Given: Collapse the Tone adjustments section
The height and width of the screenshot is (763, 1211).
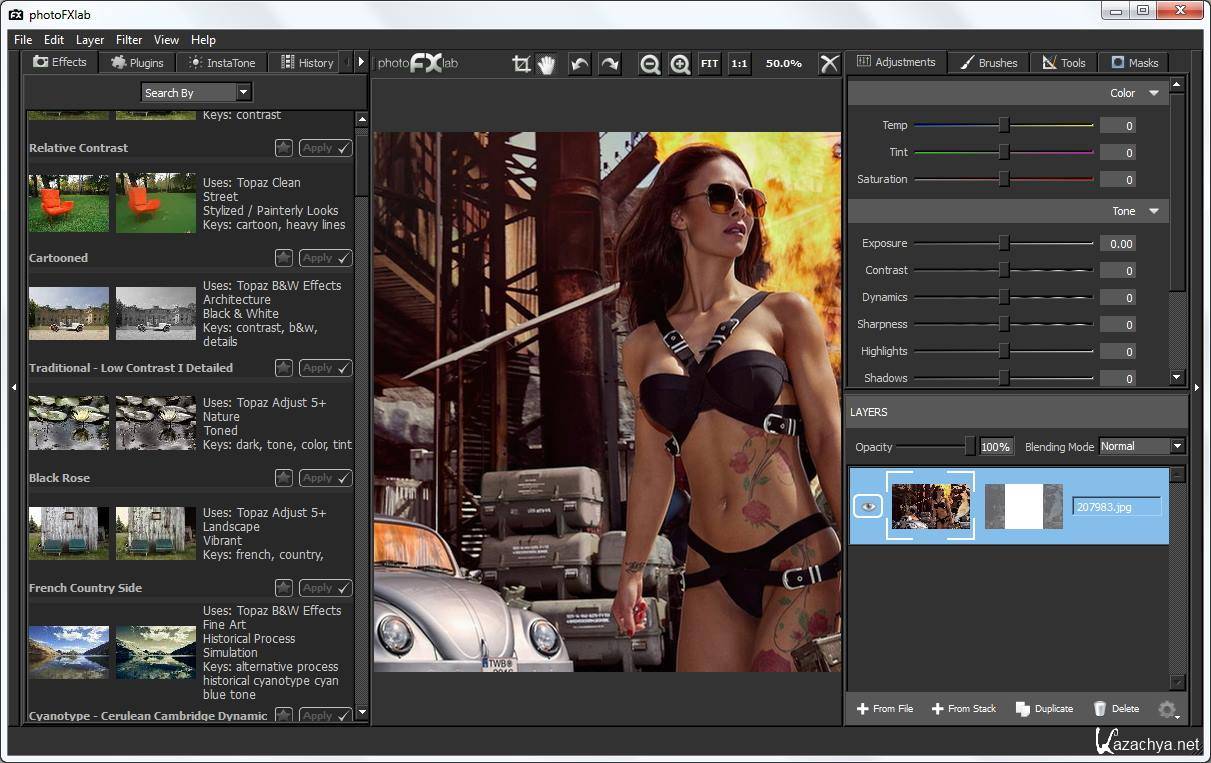Looking at the screenshot, I should [x=1154, y=212].
